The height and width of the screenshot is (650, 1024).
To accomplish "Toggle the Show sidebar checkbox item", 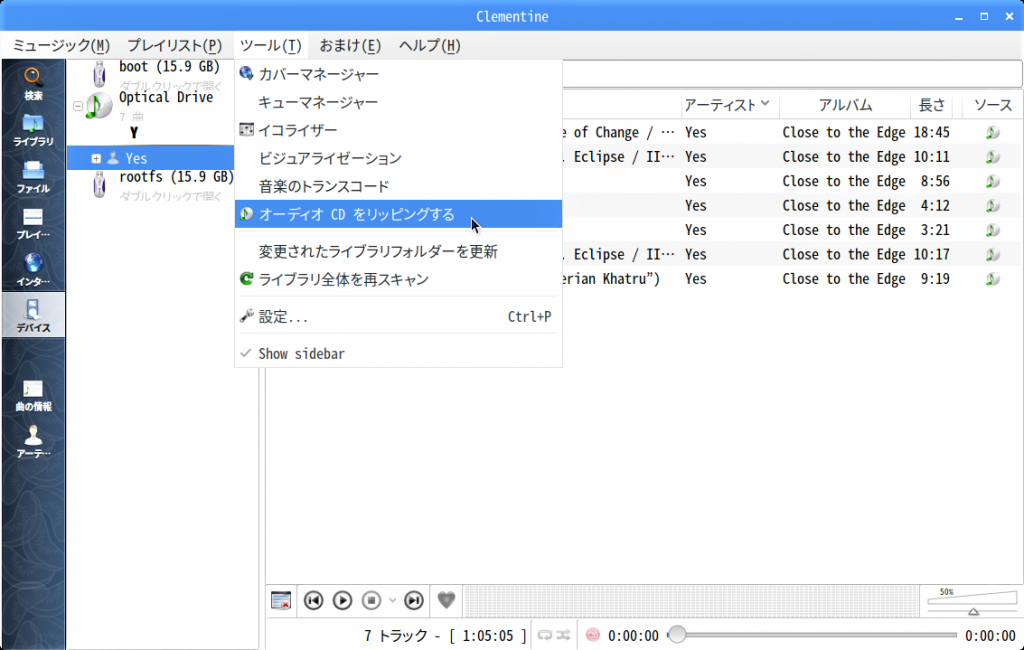I will pos(398,354).
